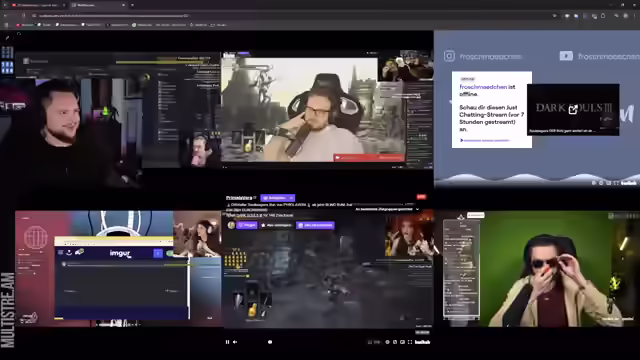
Task: Open the pop-out icon on Dark Souls thumbnail
Action: point(573,109)
